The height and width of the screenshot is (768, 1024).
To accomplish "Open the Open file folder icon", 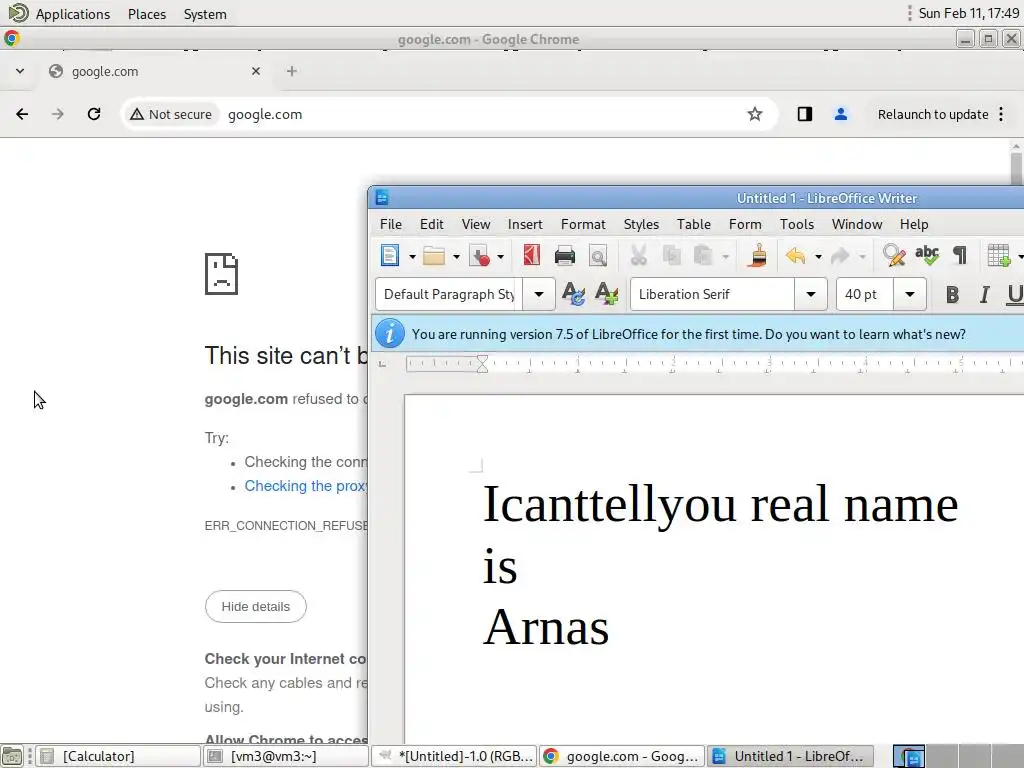I will 434,255.
